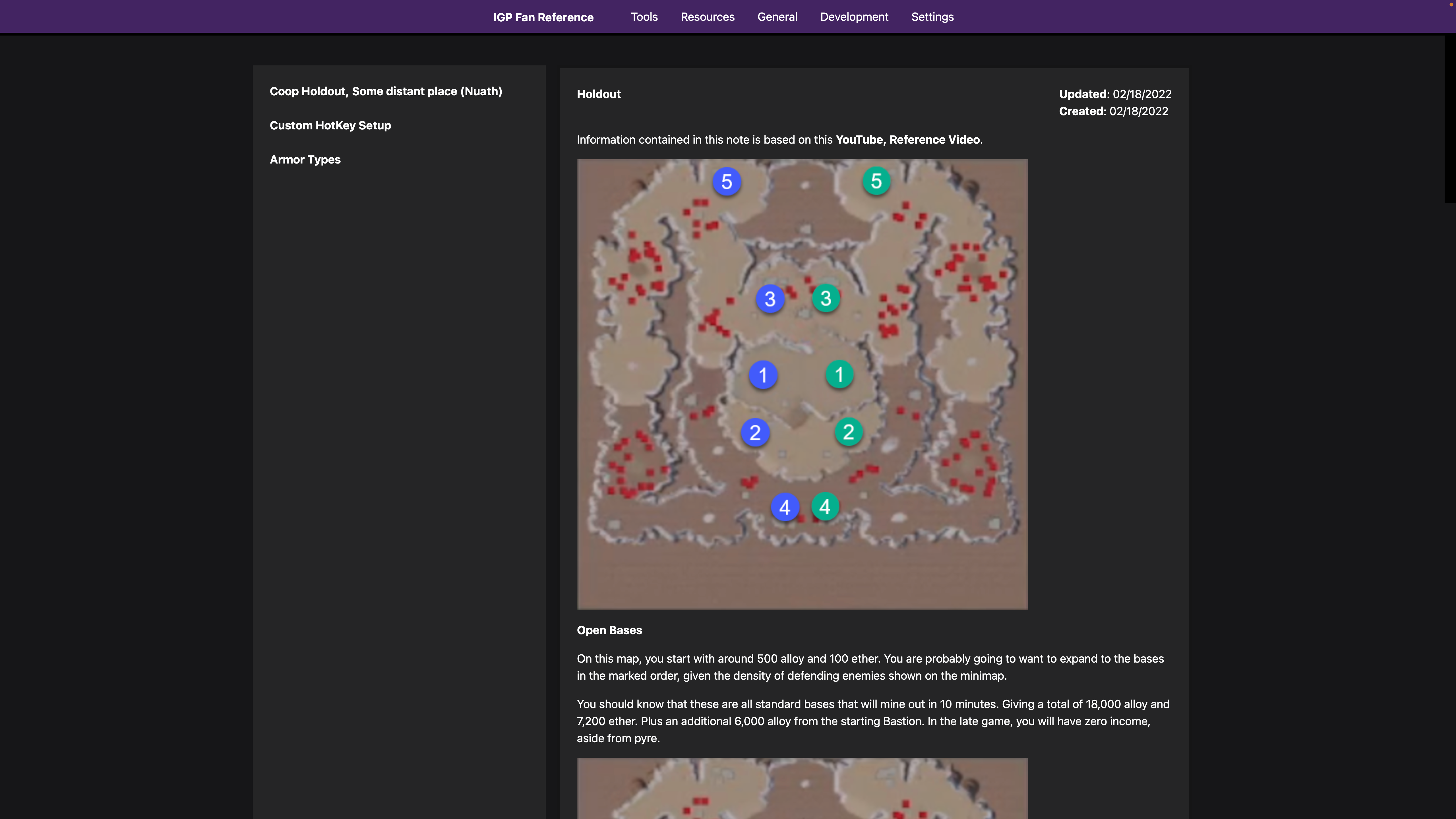This screenshot has width=1456, height=819.
Task: Click the page's vertical scrollbar
Action: pos(1450,119)
